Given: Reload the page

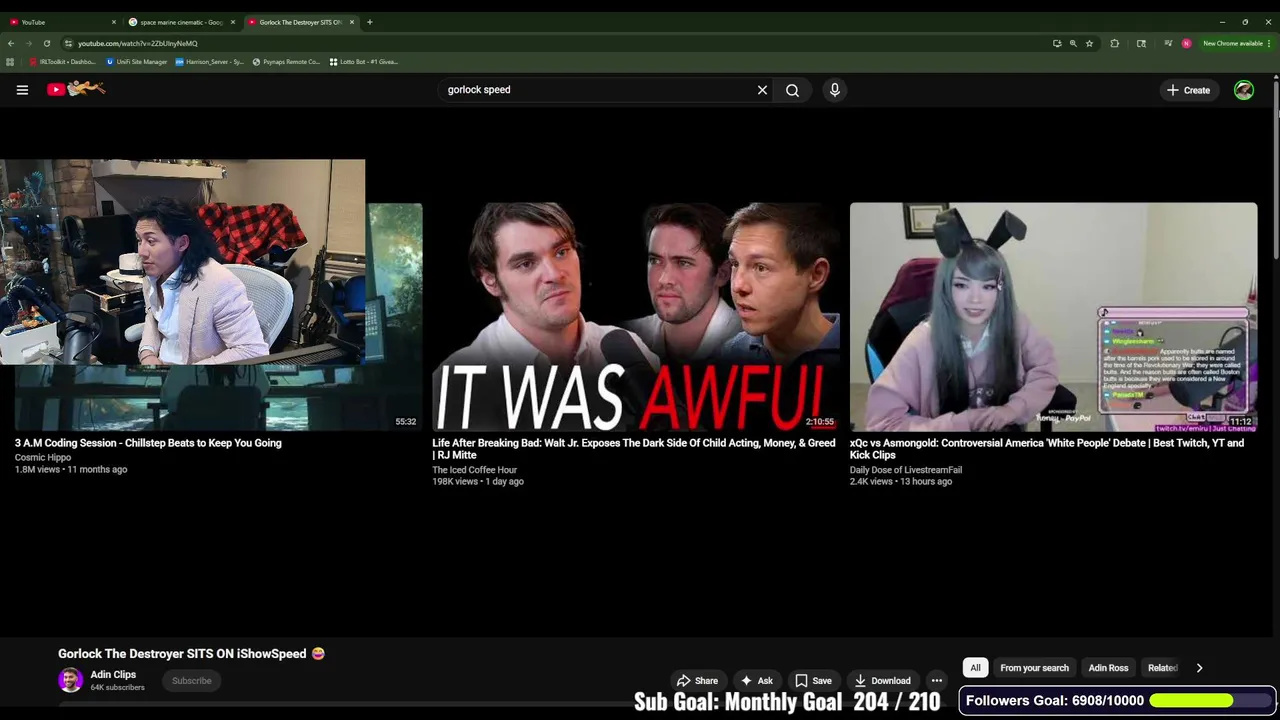Looking at the screenshot, I should coord(47,43).
